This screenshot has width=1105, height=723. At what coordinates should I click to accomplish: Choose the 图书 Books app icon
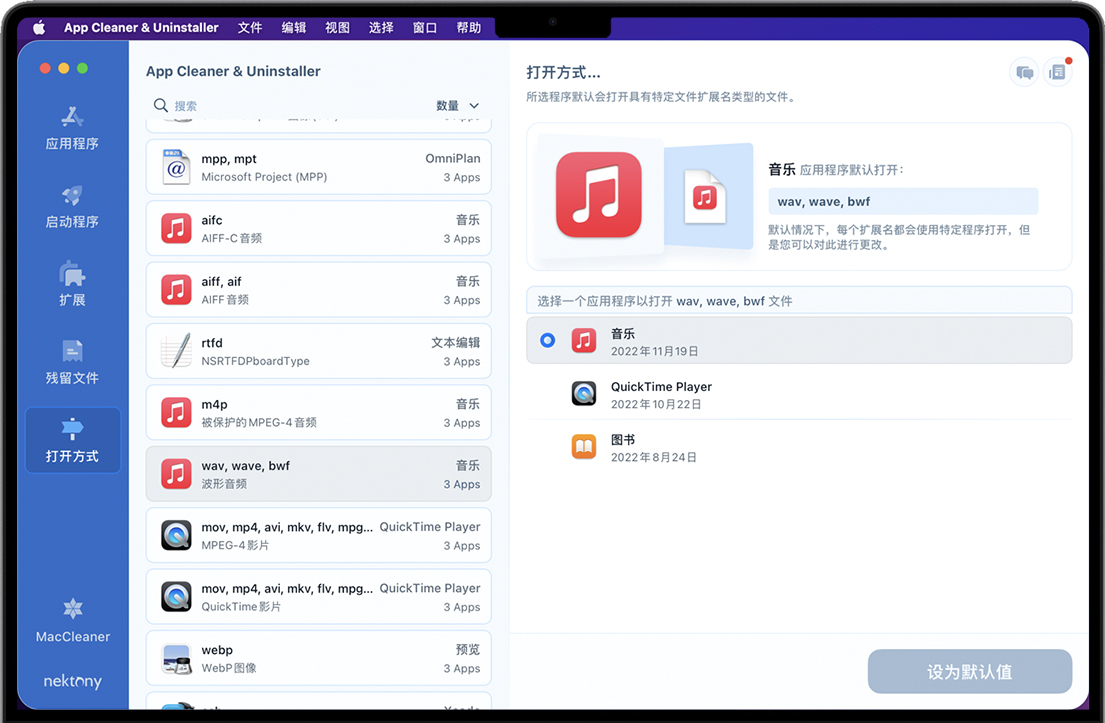click(x=584, y=446)
